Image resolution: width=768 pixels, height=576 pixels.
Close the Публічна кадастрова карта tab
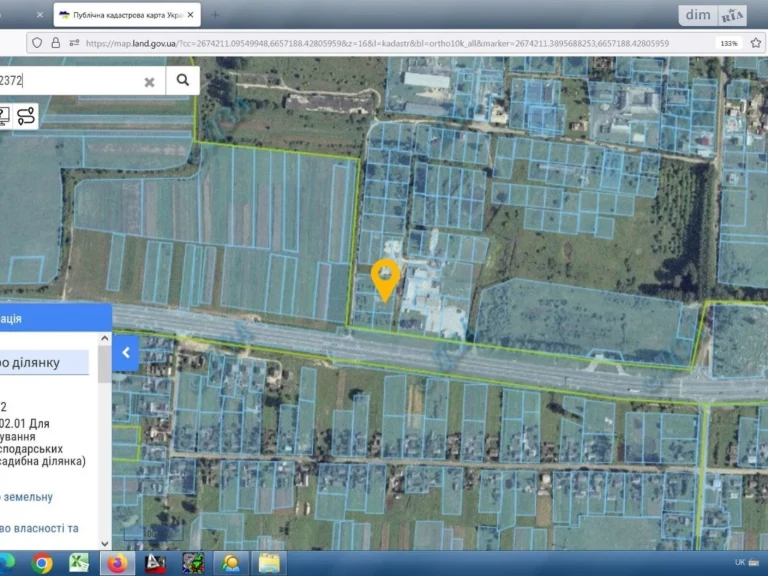[x=191, y=15]
